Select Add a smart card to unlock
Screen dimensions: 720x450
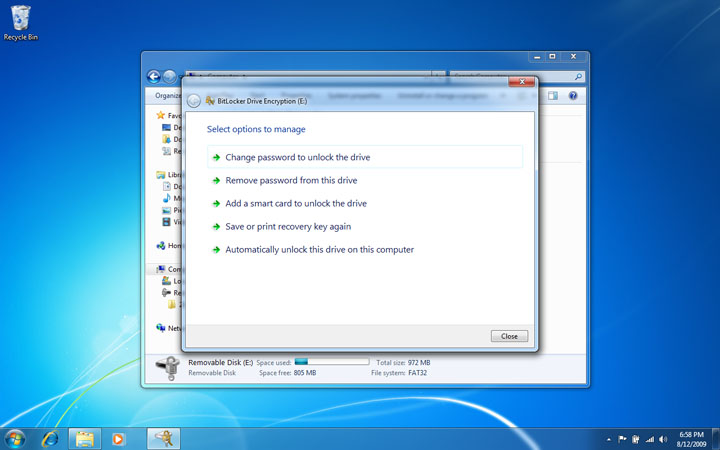(296, 203)
